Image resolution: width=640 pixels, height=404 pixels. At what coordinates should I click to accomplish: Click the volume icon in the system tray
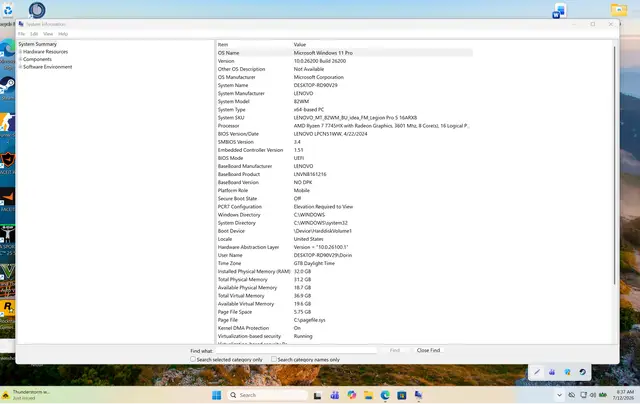(x=593, y=395)
